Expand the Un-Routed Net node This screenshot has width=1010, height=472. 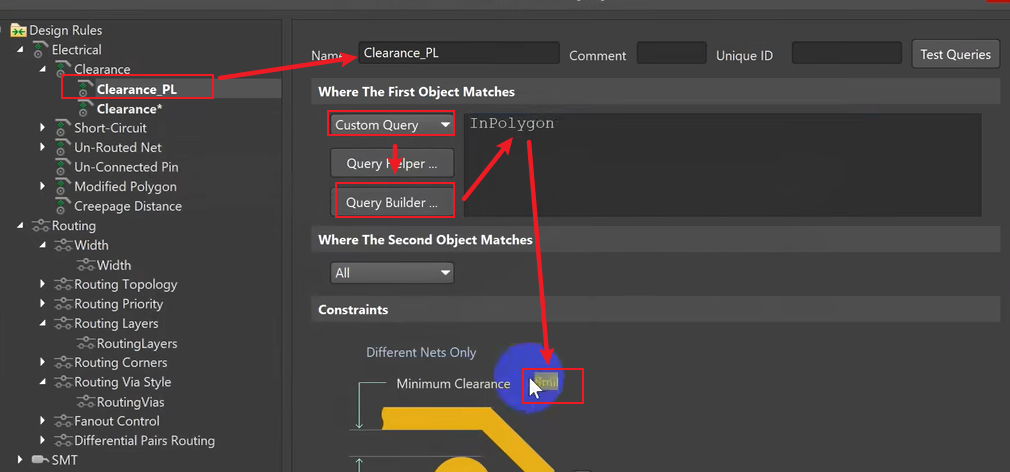click(x=43, y=147)
